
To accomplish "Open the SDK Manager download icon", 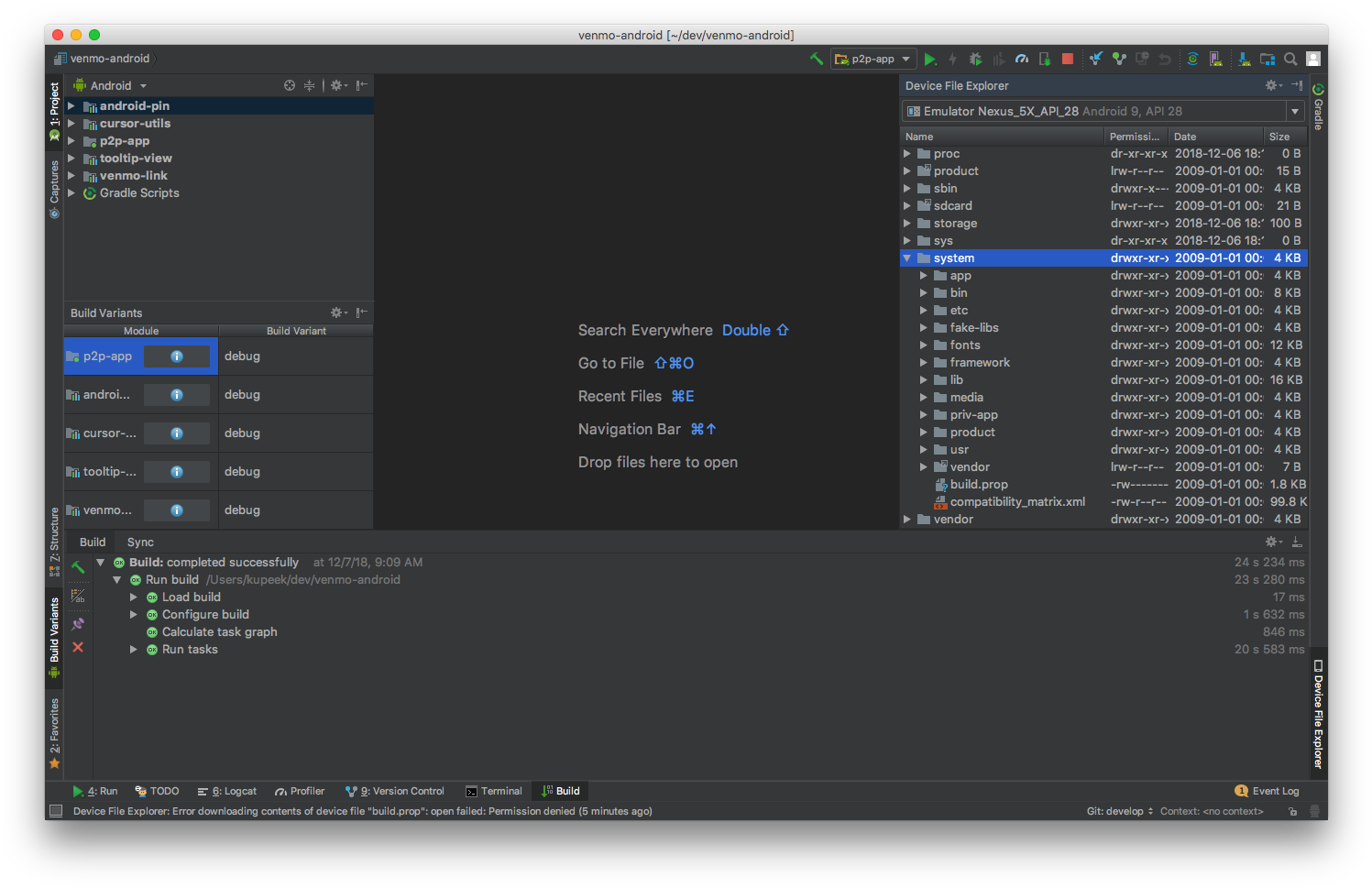I will pos(1244,59).
